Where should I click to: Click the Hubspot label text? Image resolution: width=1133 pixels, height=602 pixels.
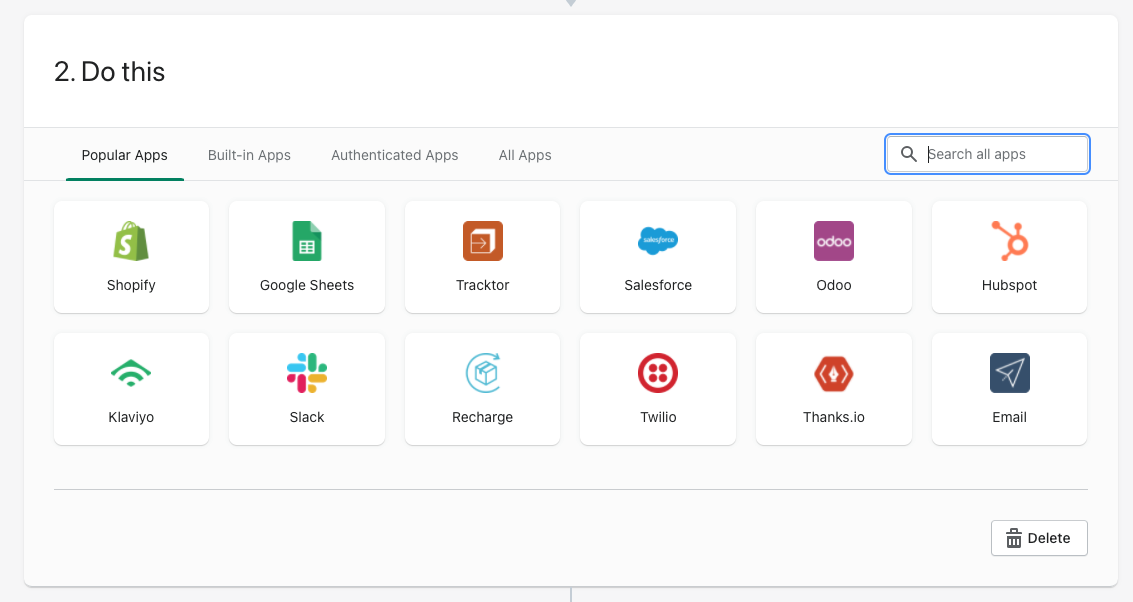coord(1009,285)
